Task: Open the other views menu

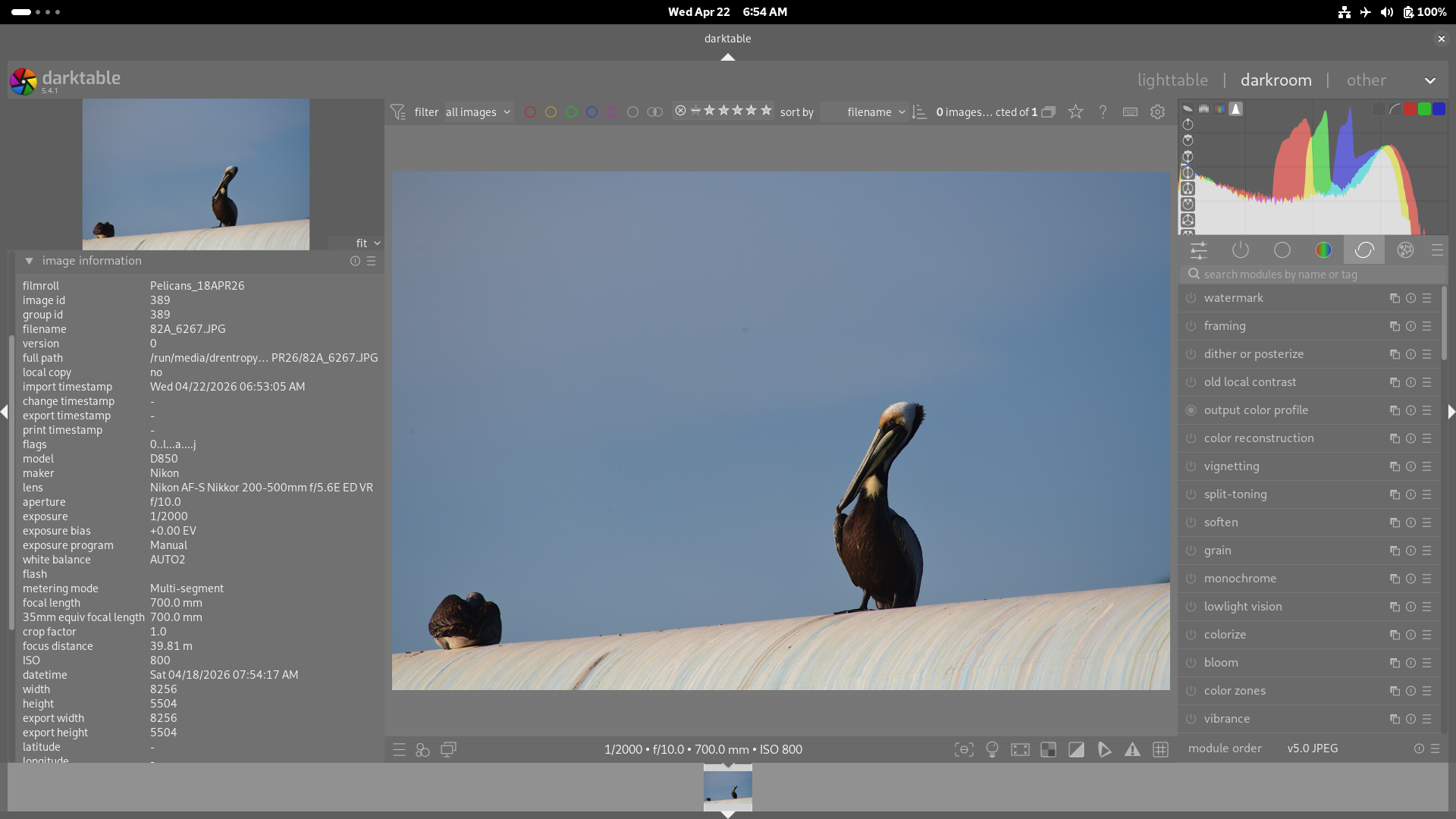Action: [1366, 80]
